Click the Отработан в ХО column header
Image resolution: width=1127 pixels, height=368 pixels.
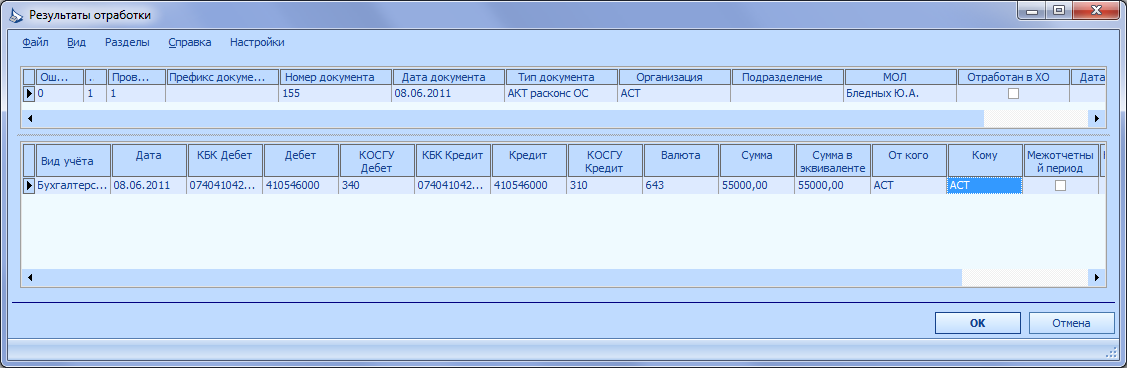pyautogui.click(x=1013, y=77)
